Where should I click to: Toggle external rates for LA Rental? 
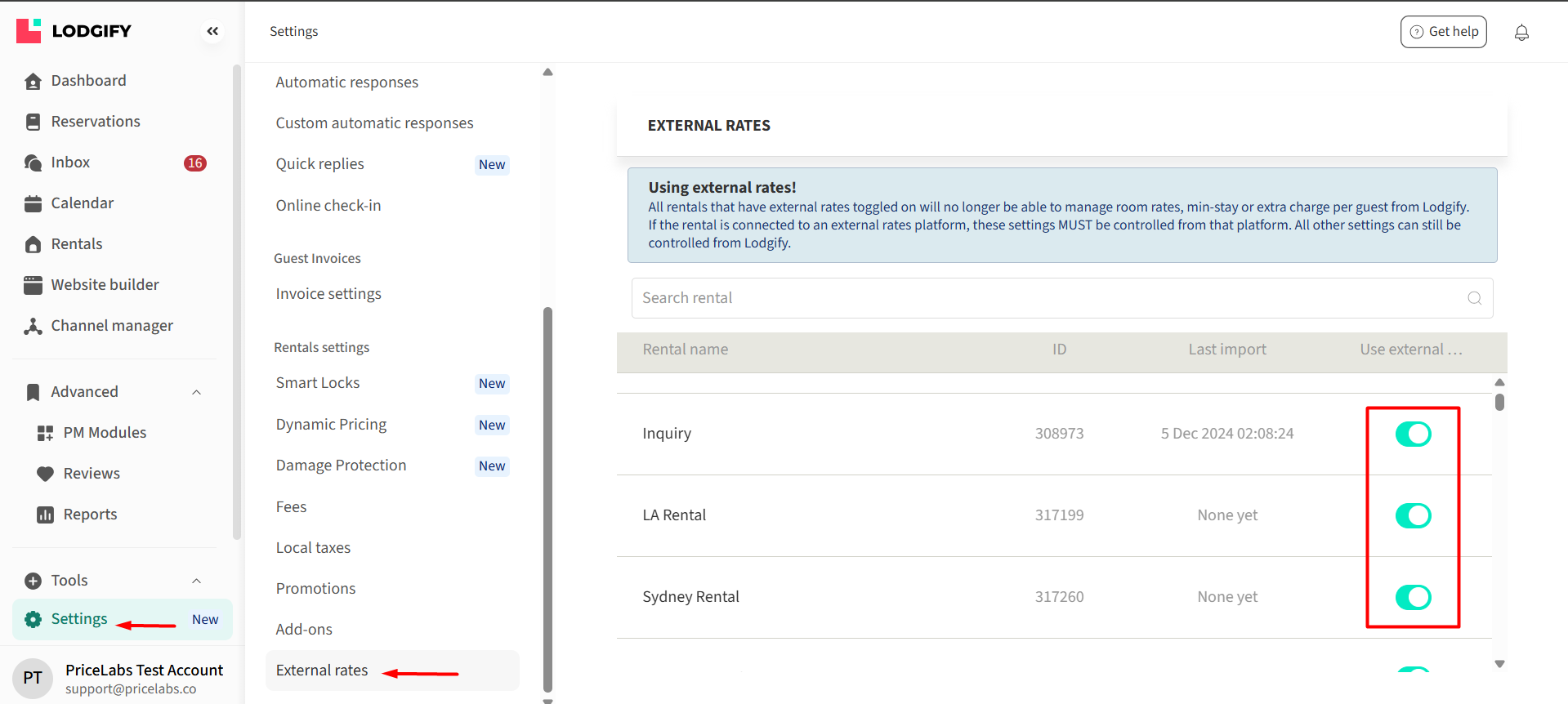click(x=1413, y=515)
